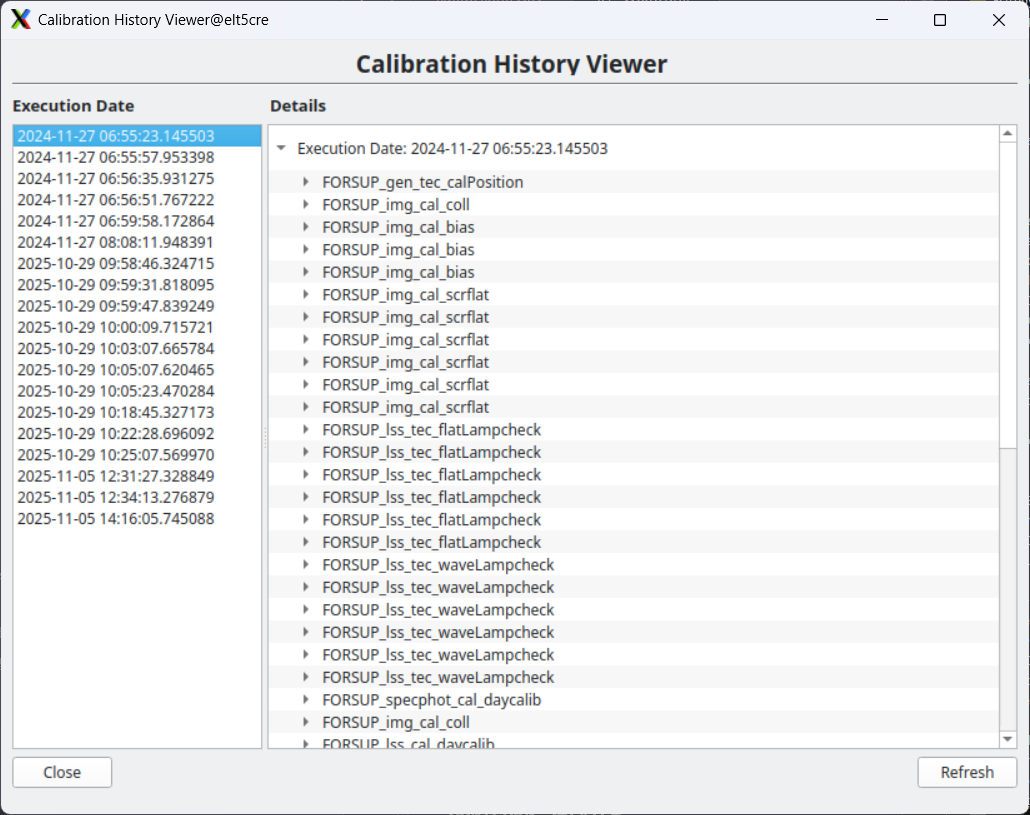This screenshot has height=815, width=1030.
Task: Select the last FORSUP_img_cal_scrflat row
Action: (634, 407)
